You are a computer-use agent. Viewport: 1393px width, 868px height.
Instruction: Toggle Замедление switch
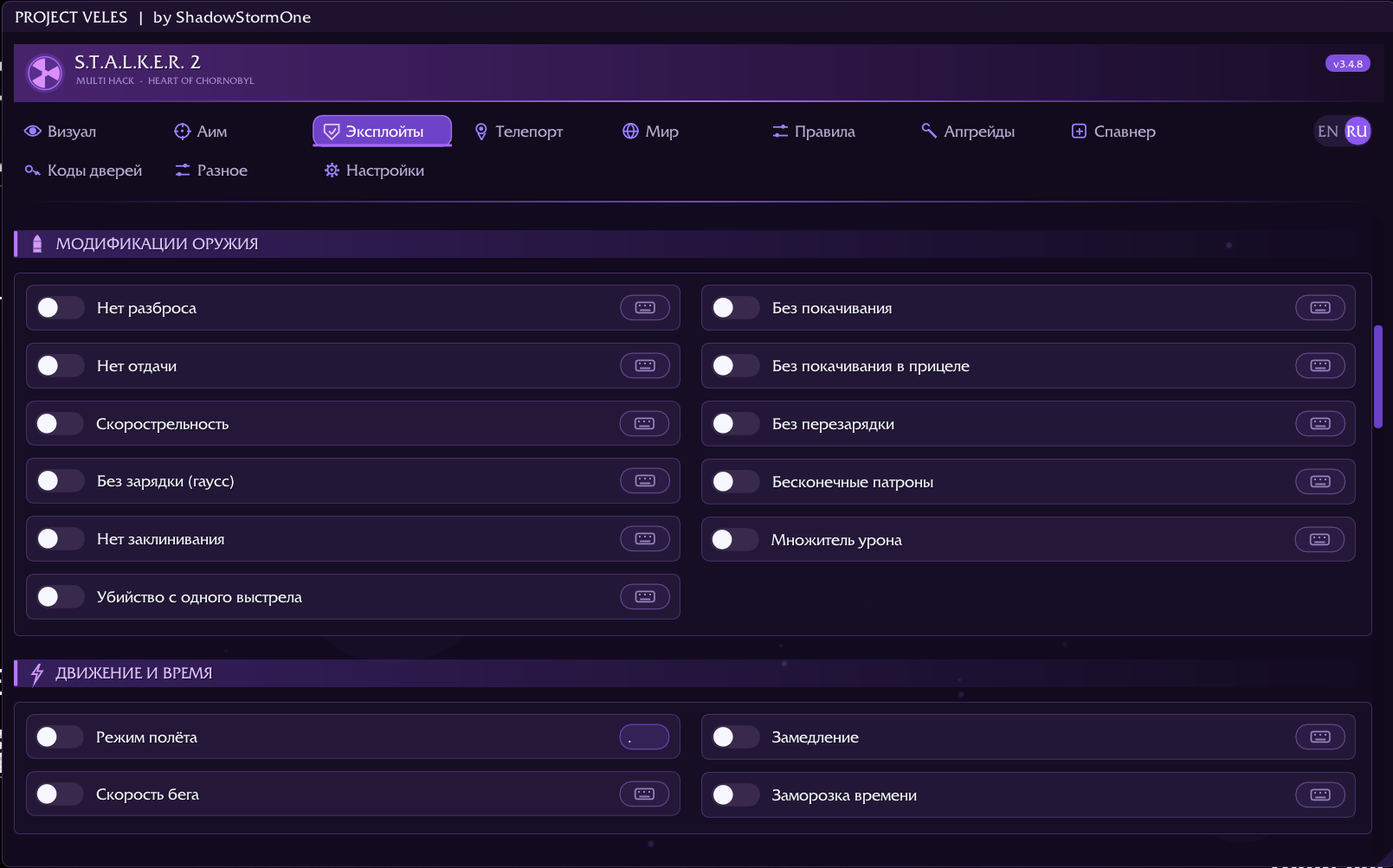[x=735, y=737]
